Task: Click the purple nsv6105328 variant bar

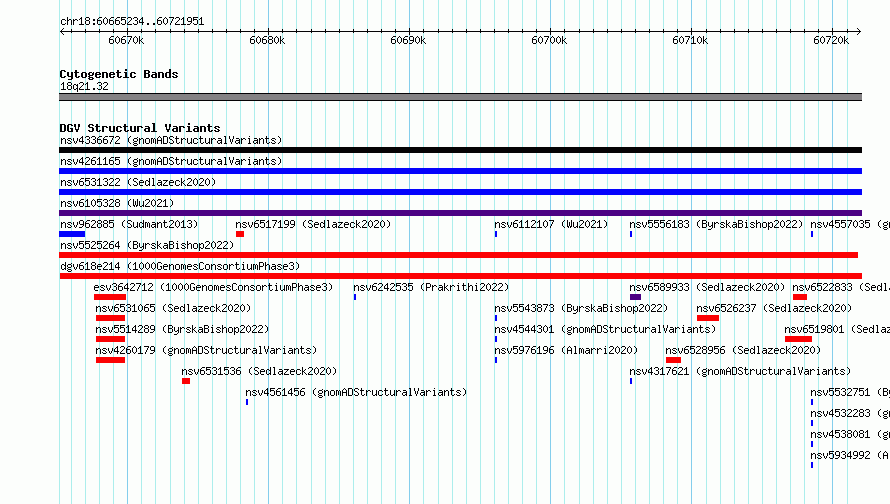Action: [x=460, y=213]
